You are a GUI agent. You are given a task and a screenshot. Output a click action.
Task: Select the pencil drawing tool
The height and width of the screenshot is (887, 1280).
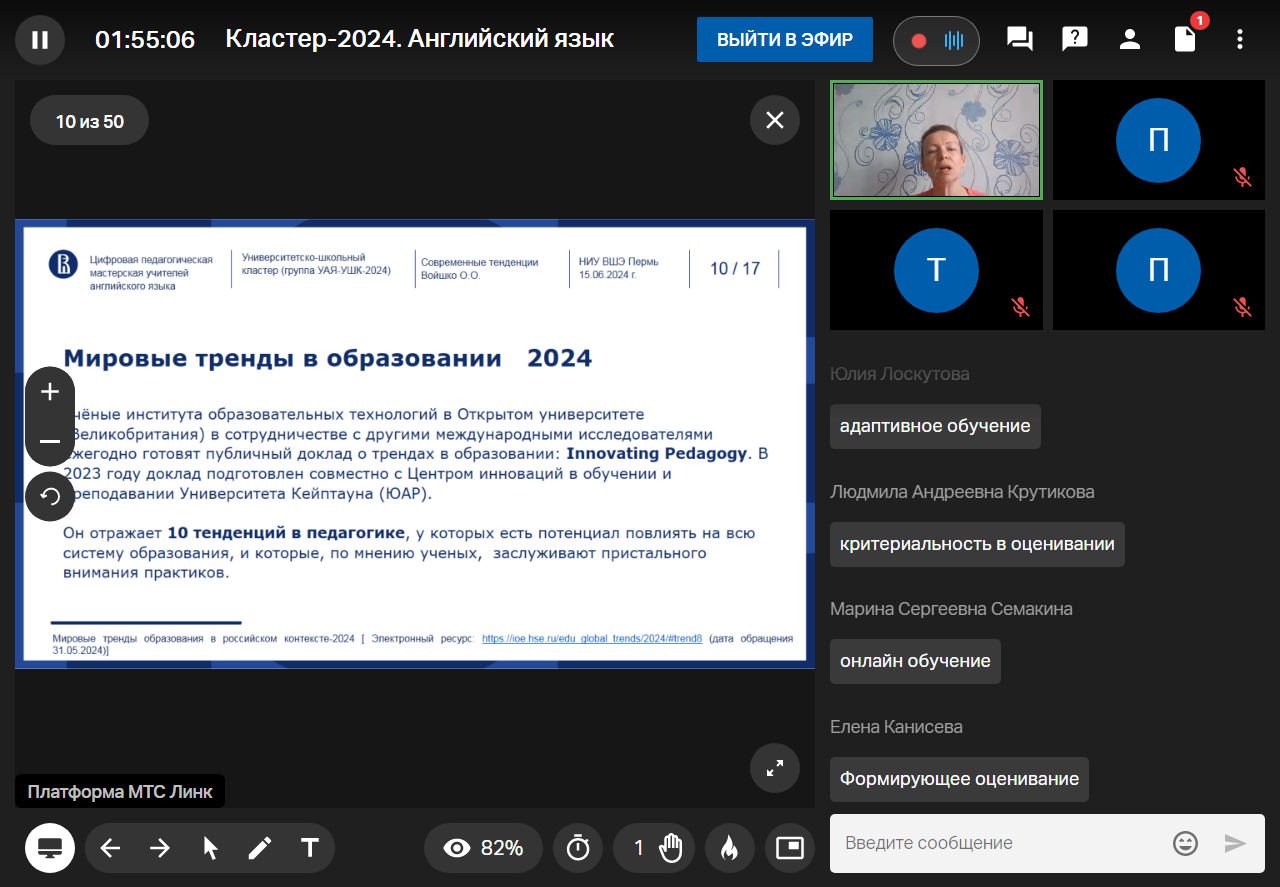coord(260,848)
